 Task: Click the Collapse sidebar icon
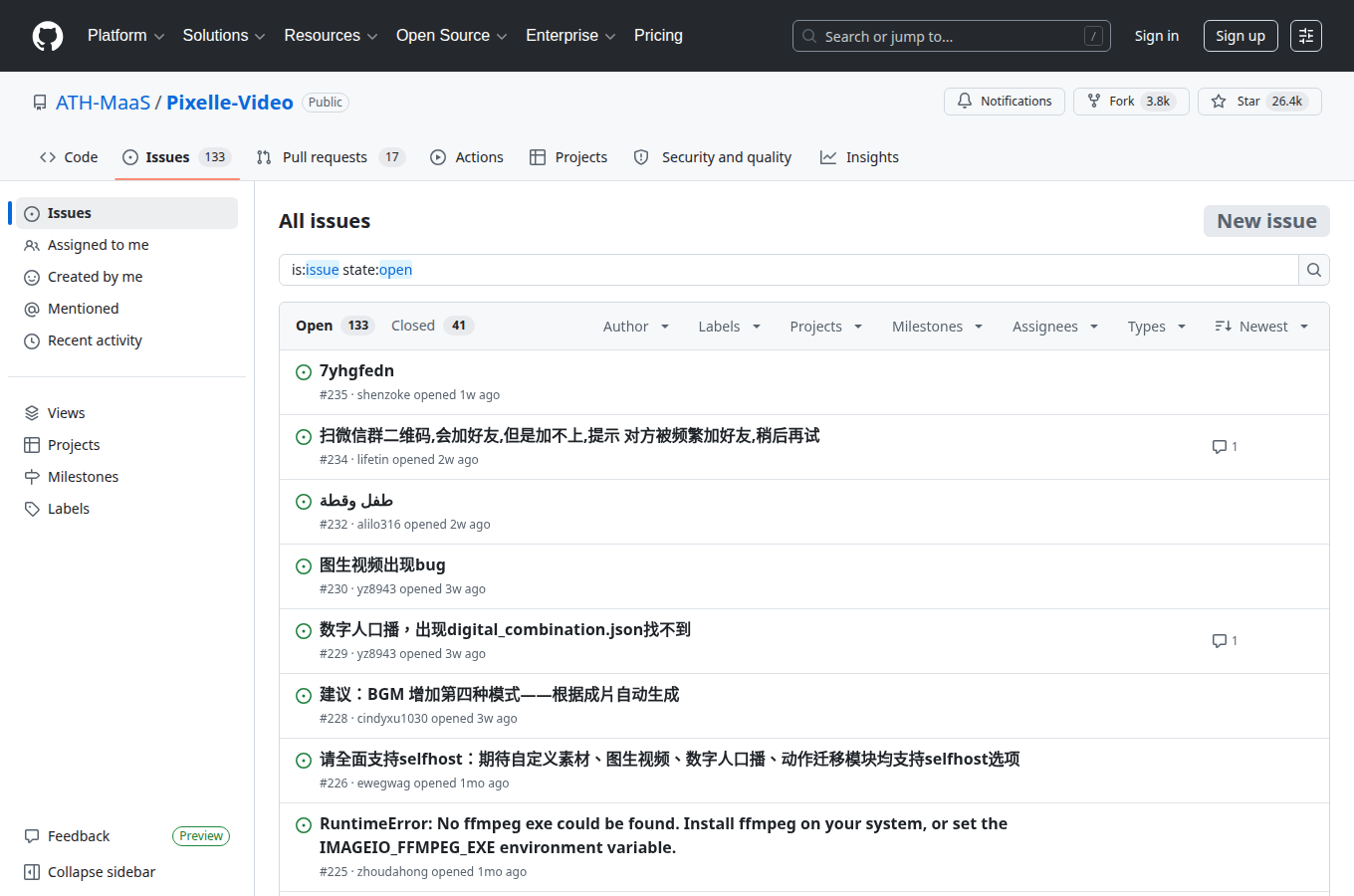point(32,872)
